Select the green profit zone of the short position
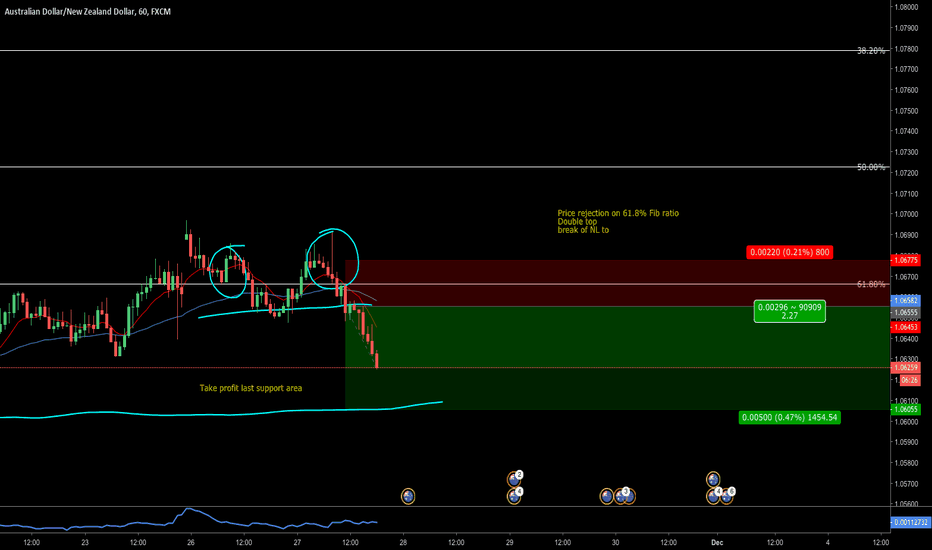932x550 pixels. point(617,358)
